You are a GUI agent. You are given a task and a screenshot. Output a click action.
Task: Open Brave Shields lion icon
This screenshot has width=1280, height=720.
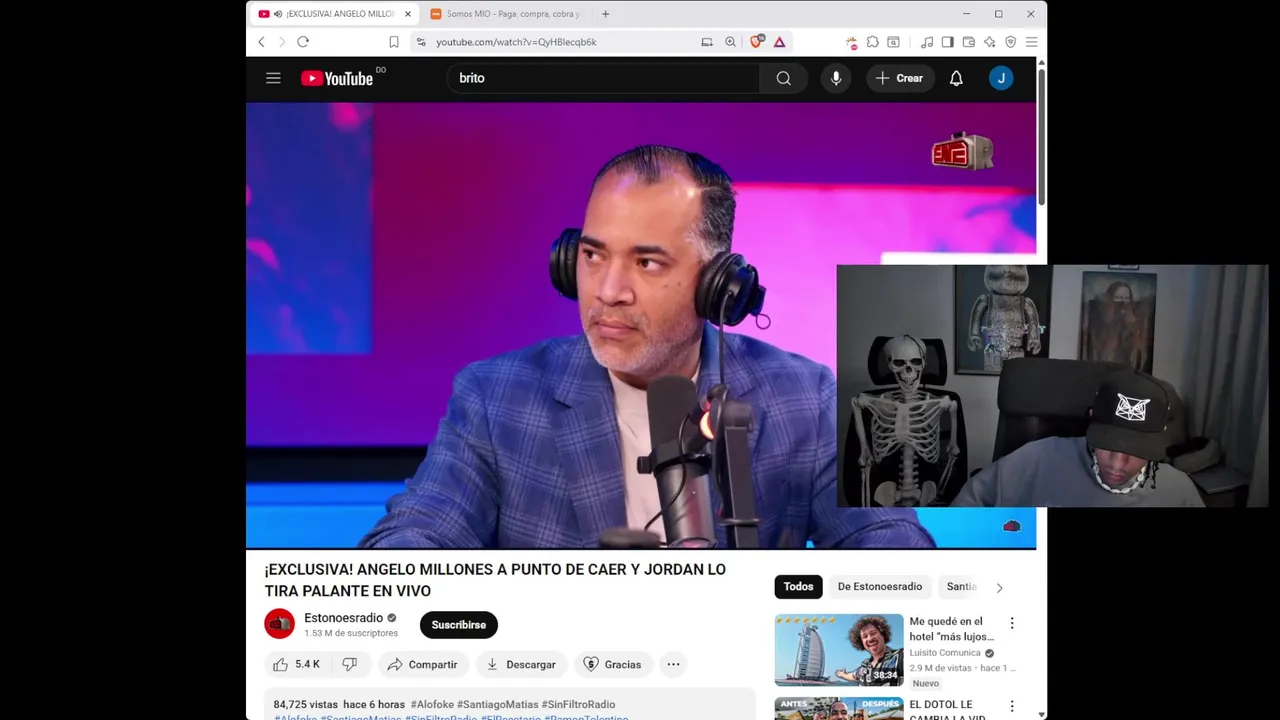click(757, 42)
